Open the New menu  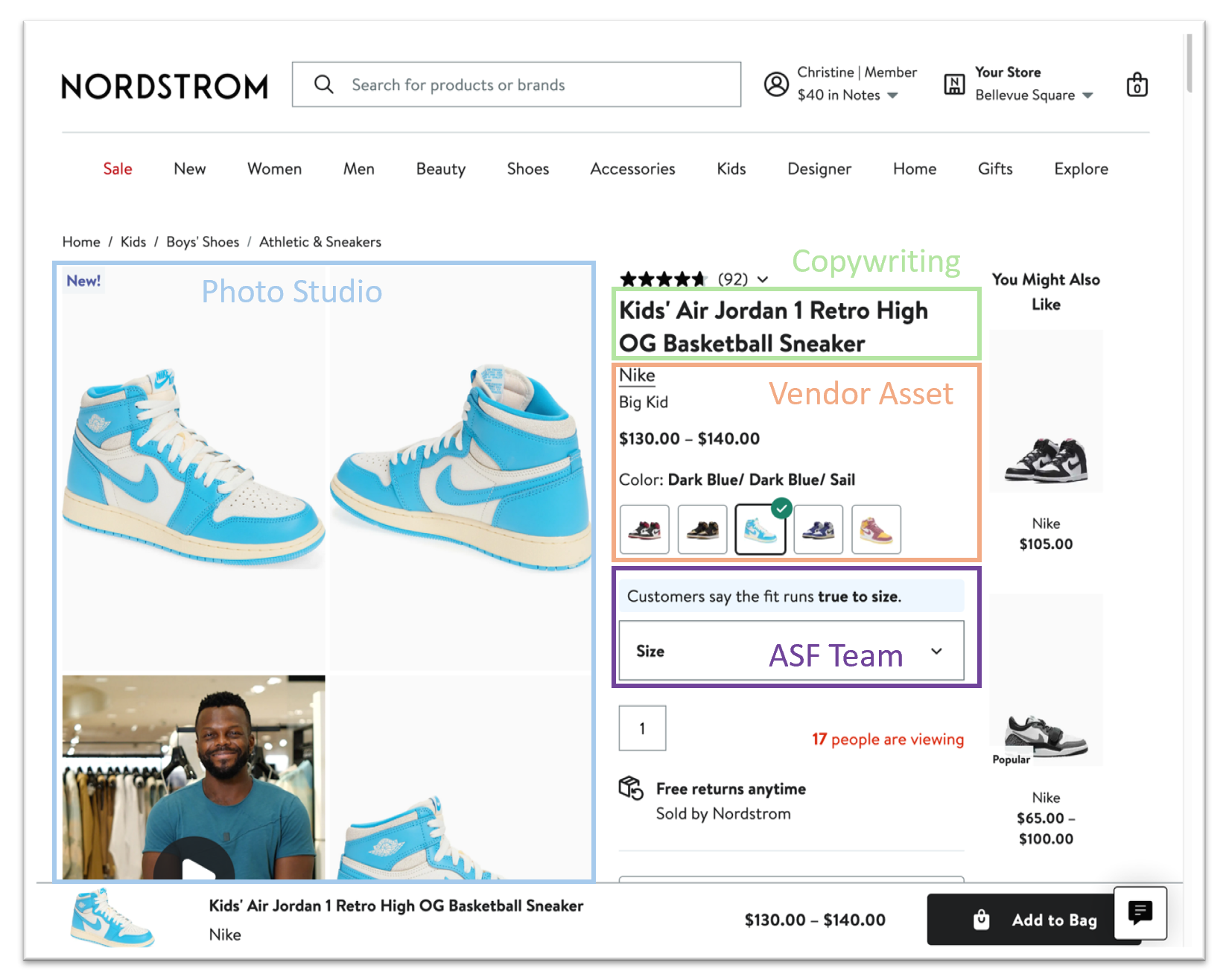click(x=190, y=169)
